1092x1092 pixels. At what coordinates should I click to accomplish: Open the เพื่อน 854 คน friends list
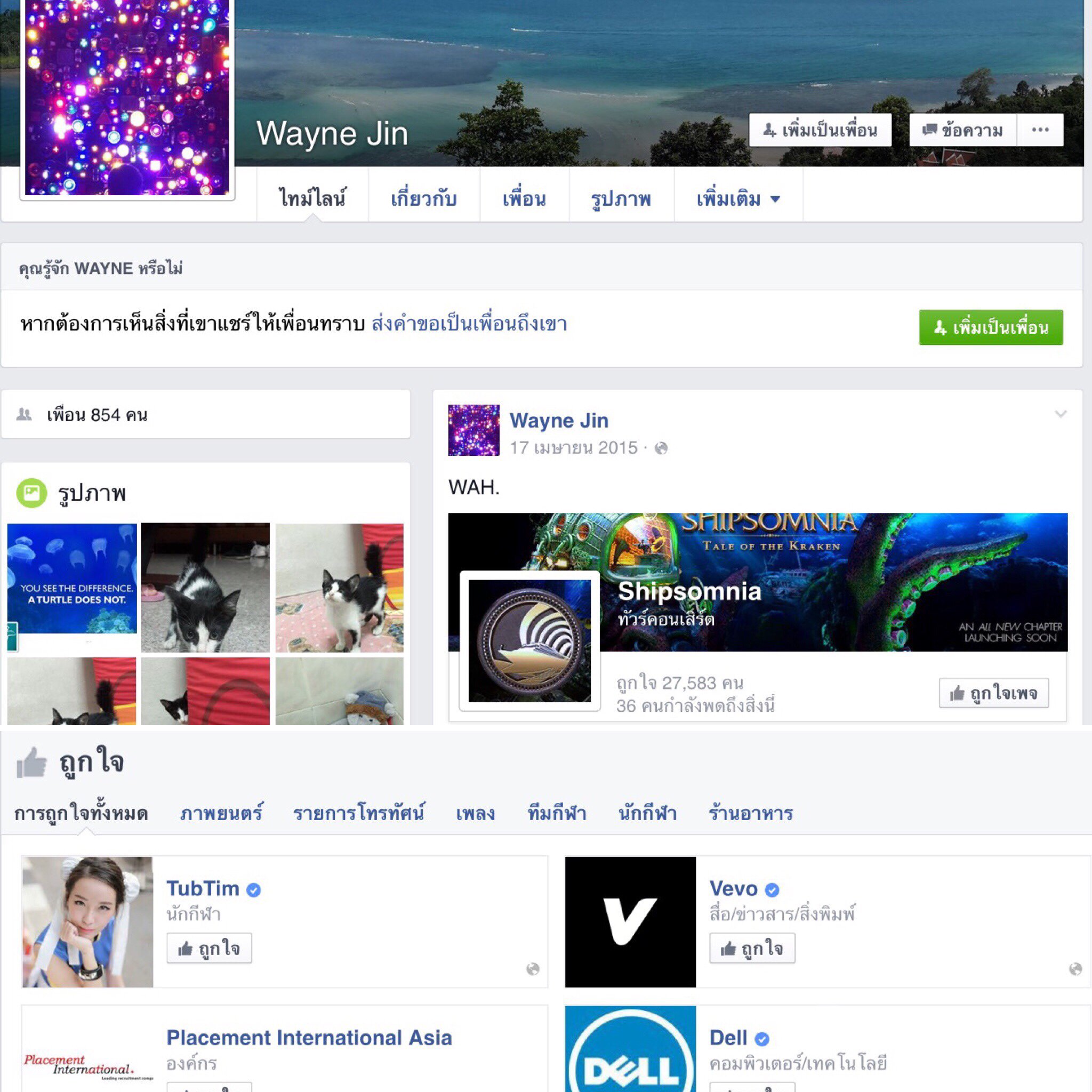coord(97,415)
